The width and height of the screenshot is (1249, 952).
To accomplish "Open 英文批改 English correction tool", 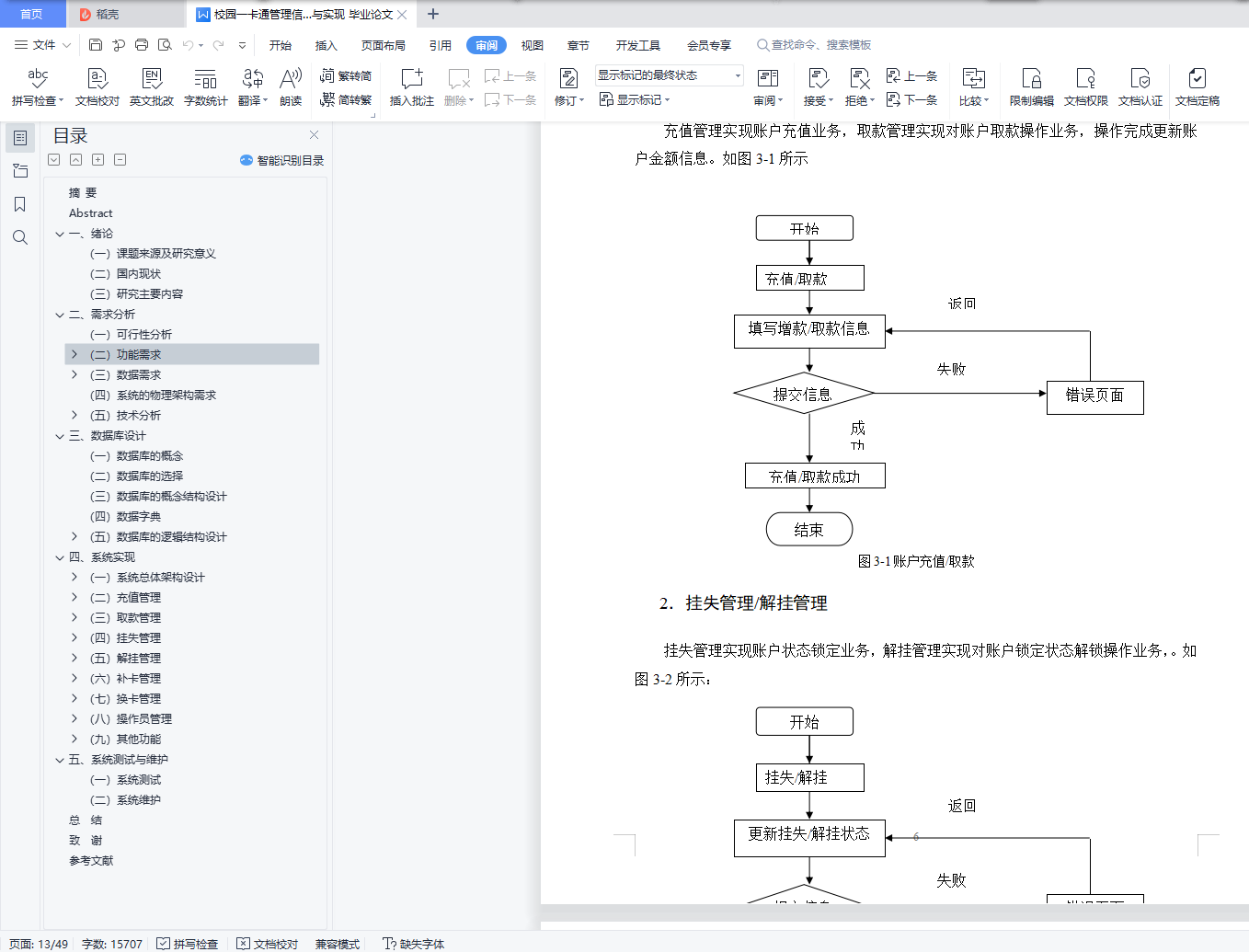I will 152,87.
